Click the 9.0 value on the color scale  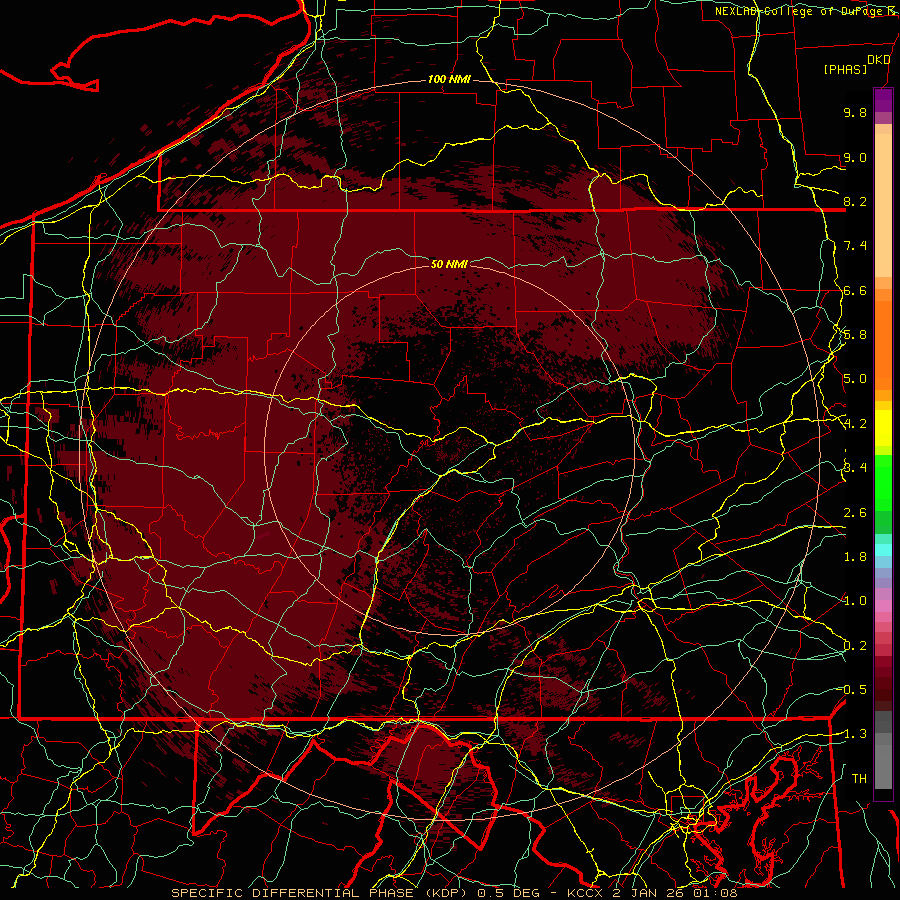coord(855,157)
